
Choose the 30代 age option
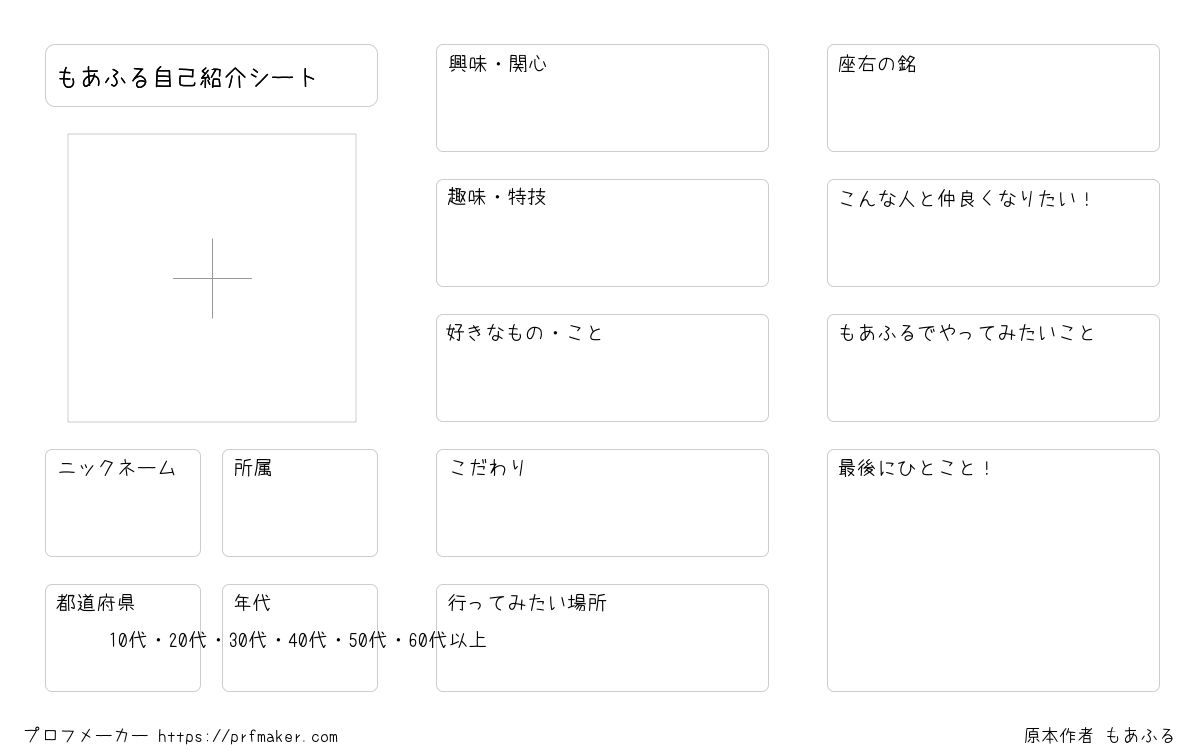[248, 640]
